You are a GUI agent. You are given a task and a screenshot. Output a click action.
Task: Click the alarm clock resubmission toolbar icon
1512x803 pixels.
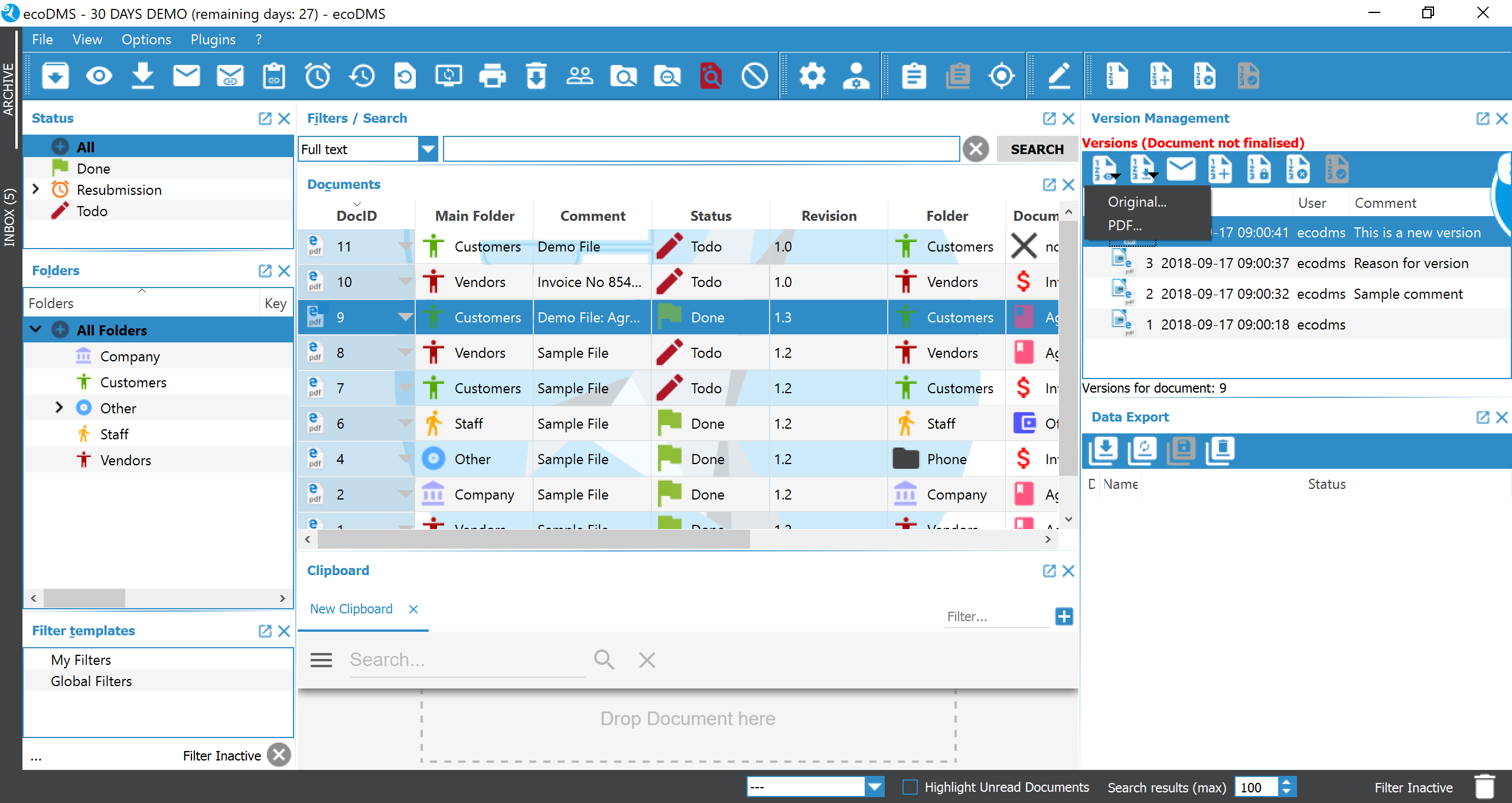(318, 76)
